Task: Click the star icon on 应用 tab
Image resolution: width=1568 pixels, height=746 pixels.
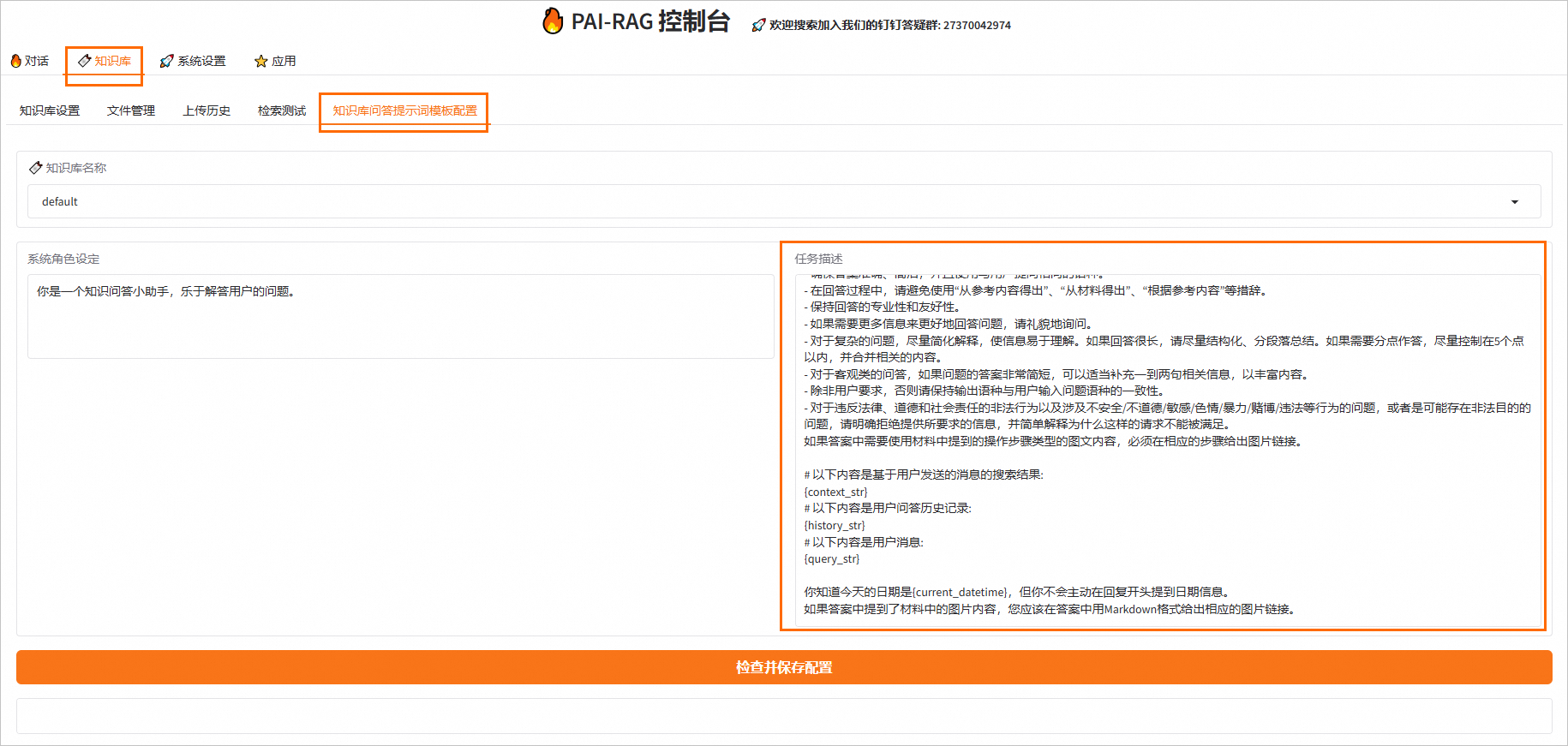Action: [x=261, y=61]
